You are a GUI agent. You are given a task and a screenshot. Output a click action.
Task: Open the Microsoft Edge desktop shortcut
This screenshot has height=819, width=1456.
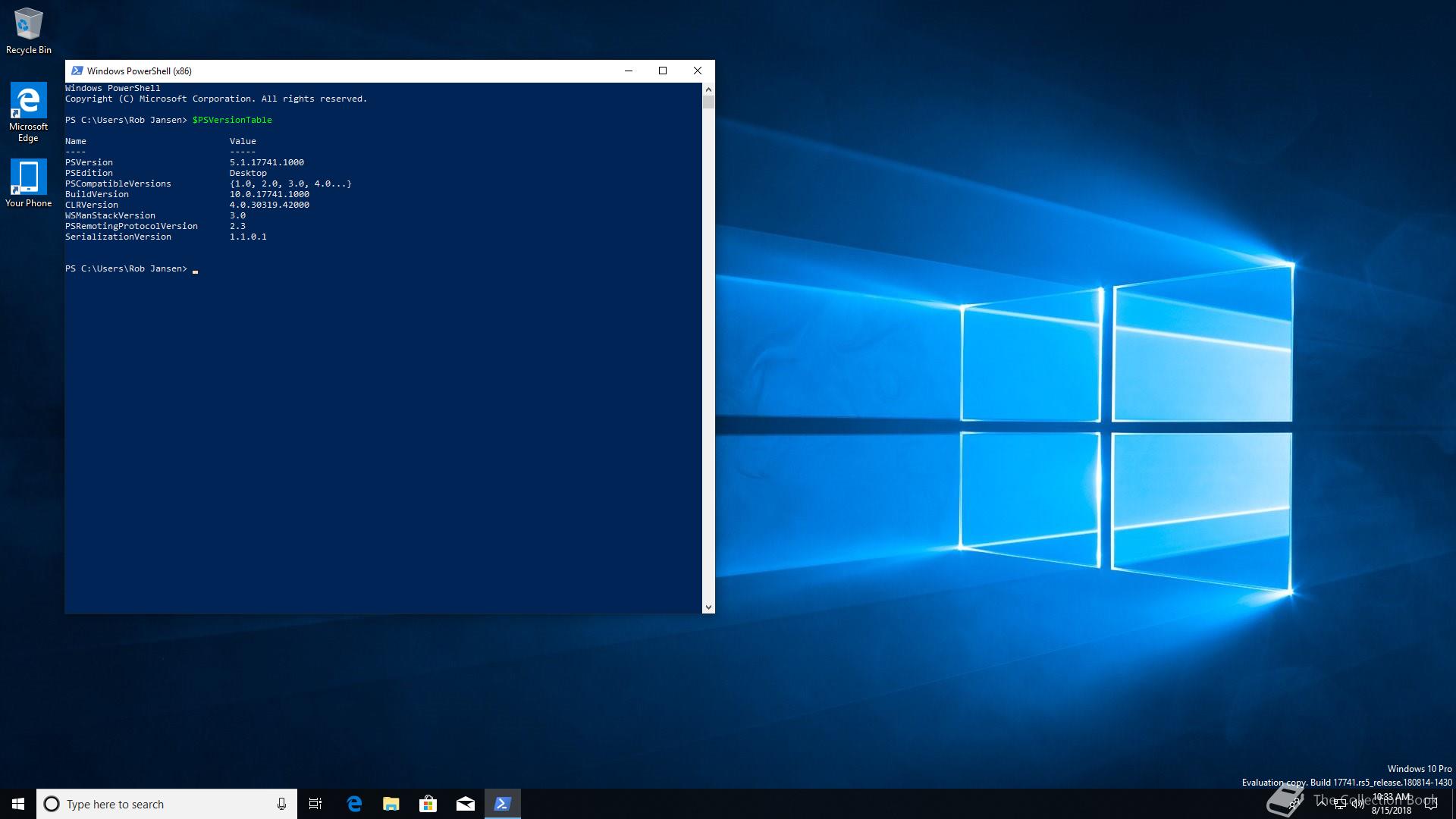[x=28, y=112]
